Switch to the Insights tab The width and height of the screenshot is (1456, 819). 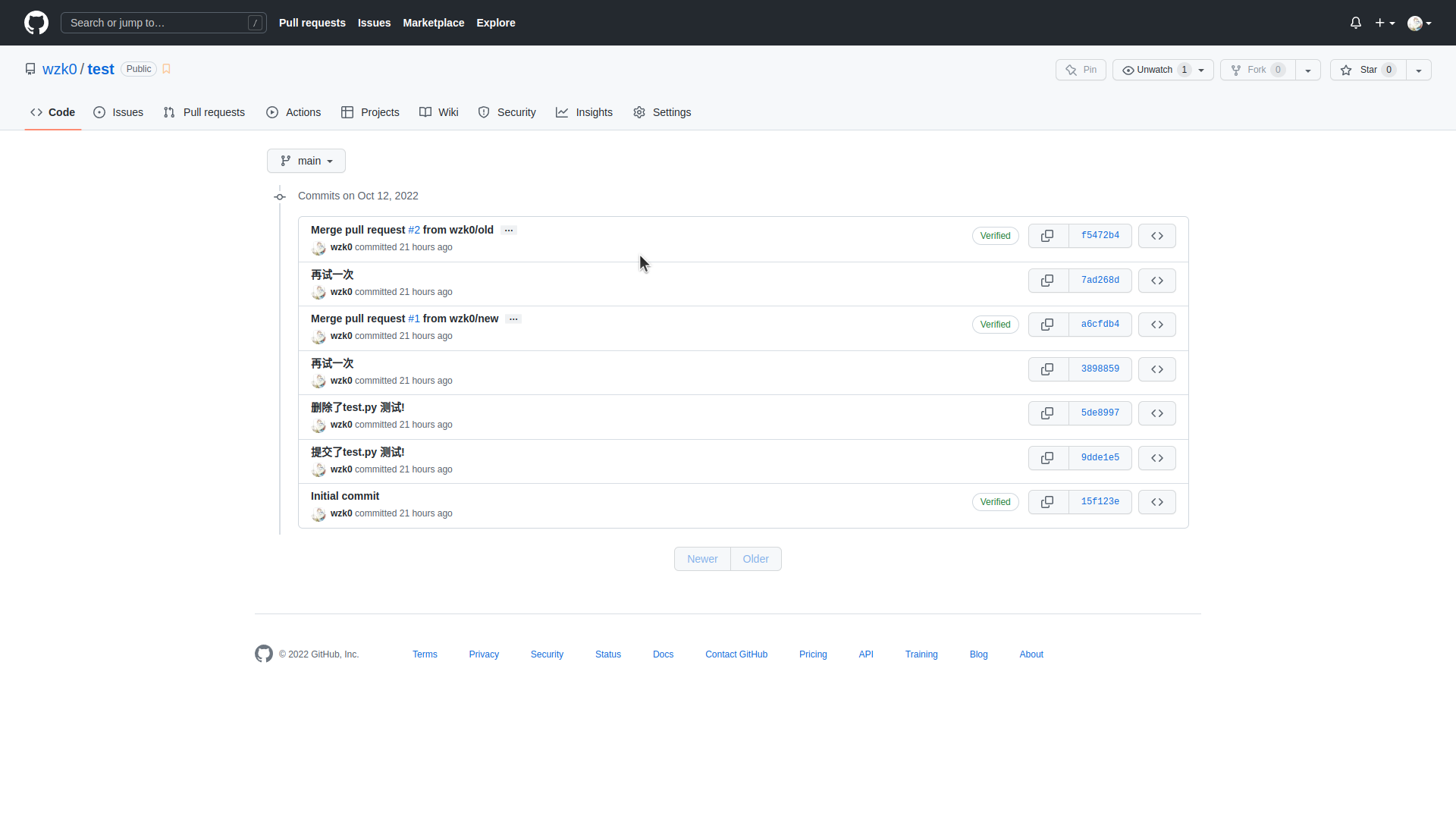584,112
